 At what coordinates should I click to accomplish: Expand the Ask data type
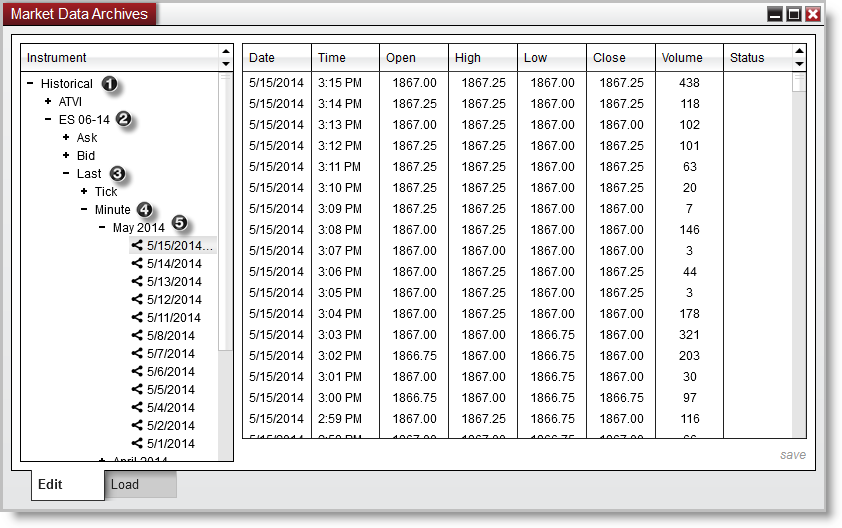(x=66, y=138)
